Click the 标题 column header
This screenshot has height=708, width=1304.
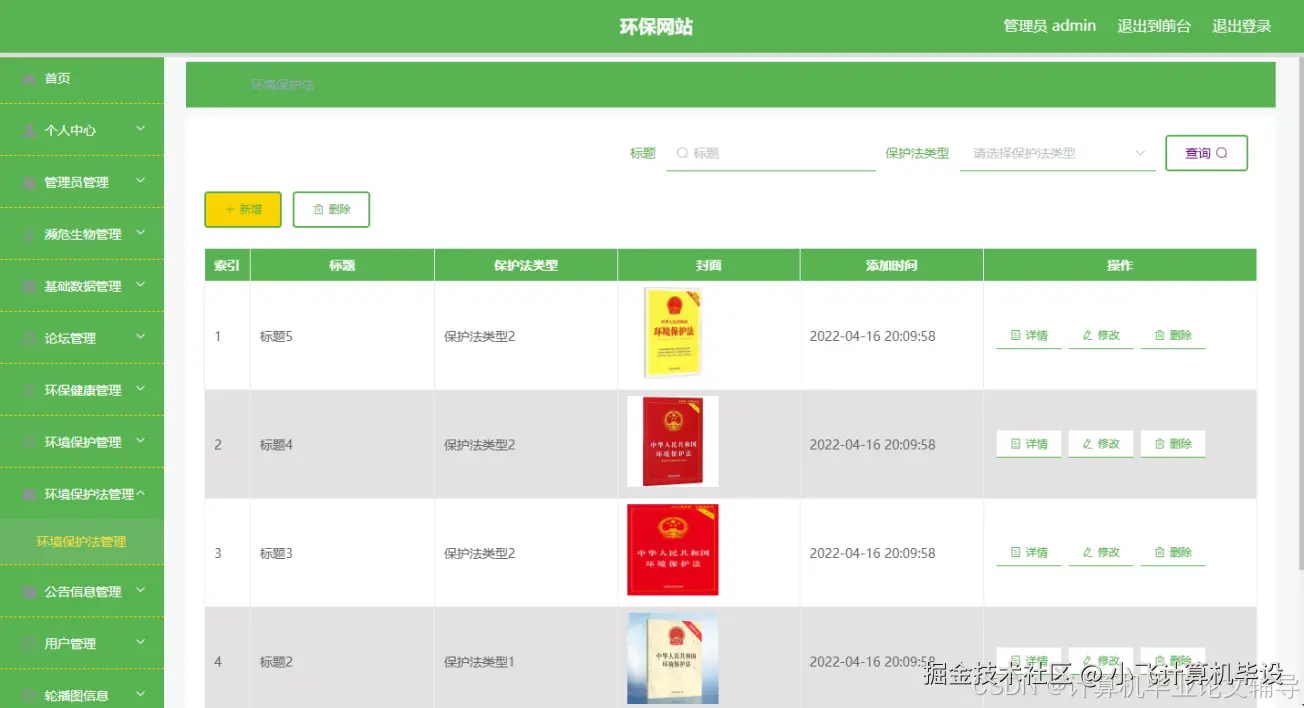[x=342, y=265]
